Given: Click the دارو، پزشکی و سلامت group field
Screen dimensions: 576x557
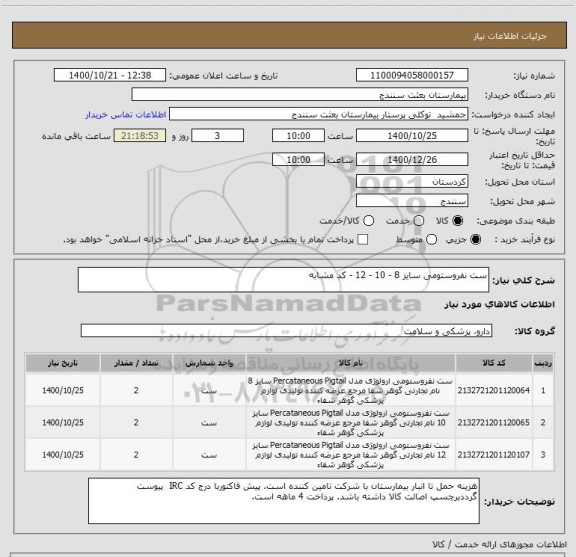Looking at the screenshot, I should pos(286,331).
